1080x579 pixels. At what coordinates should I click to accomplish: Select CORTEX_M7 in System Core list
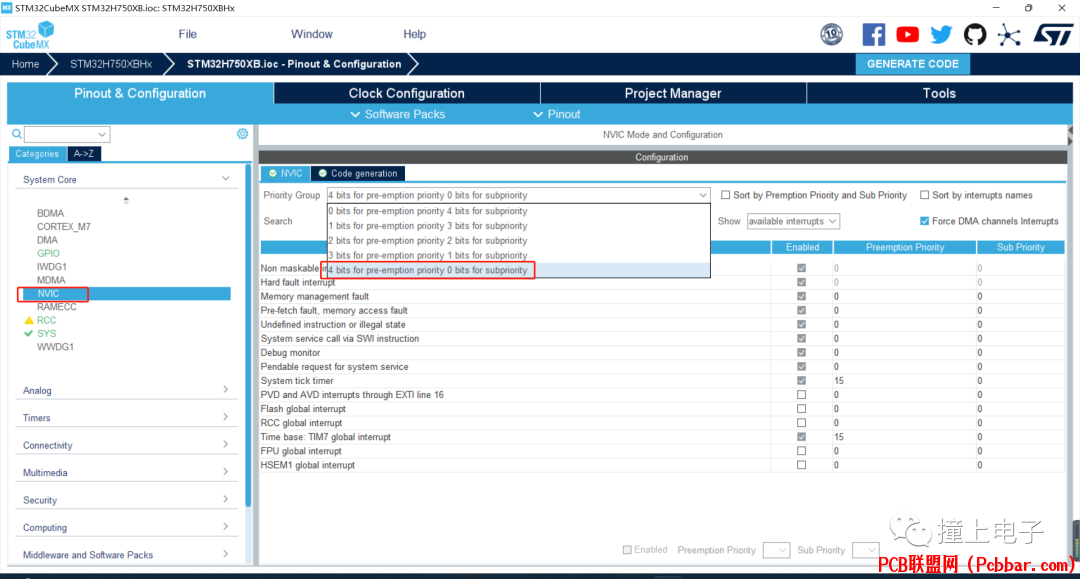coord(63,227)
